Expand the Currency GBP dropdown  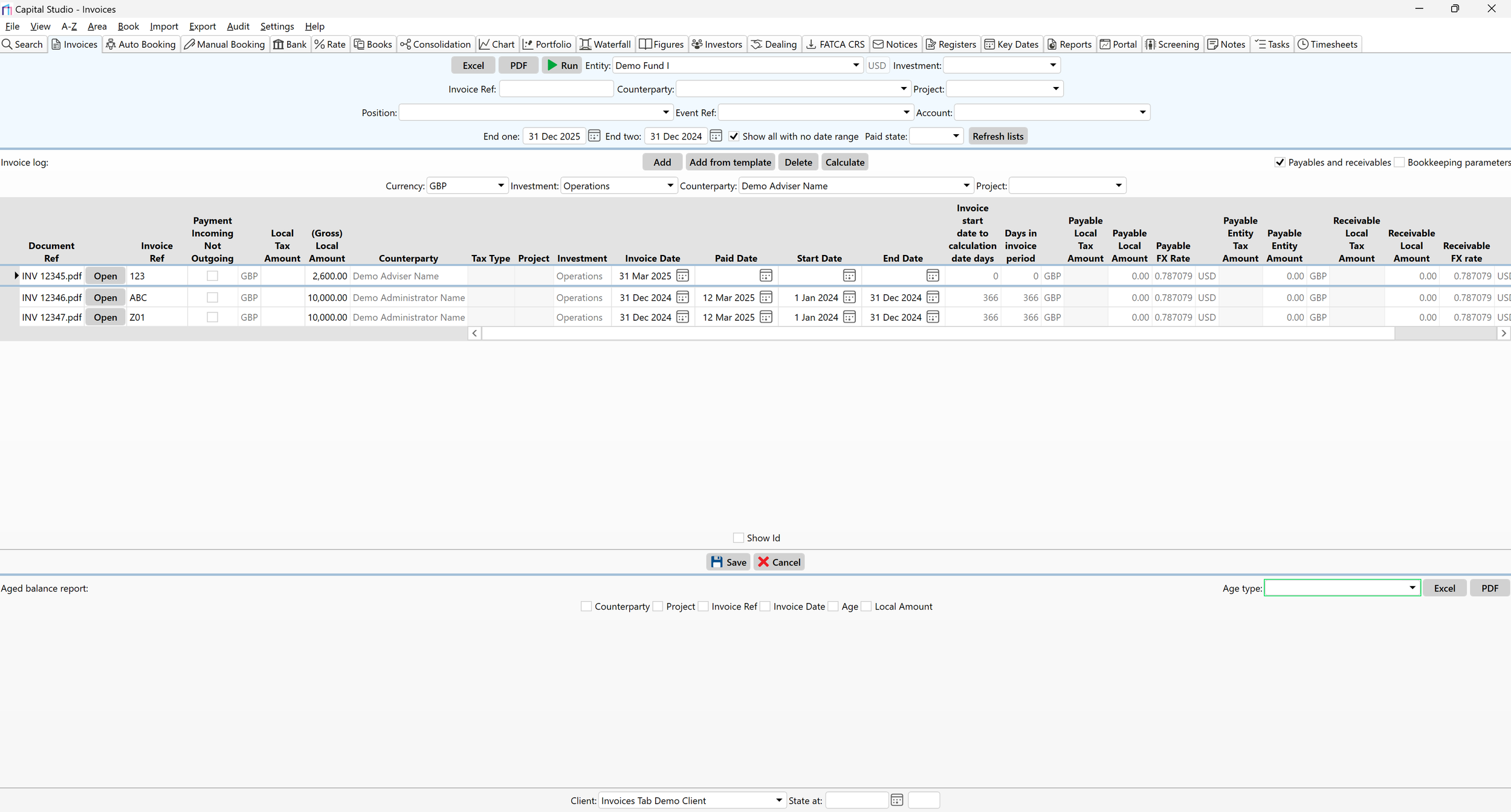coord(500,185)
